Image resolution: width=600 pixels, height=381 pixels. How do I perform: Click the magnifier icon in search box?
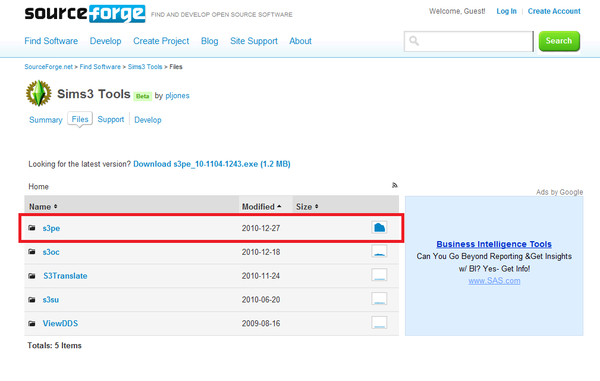pyautogui.click(x=414, y=41)
